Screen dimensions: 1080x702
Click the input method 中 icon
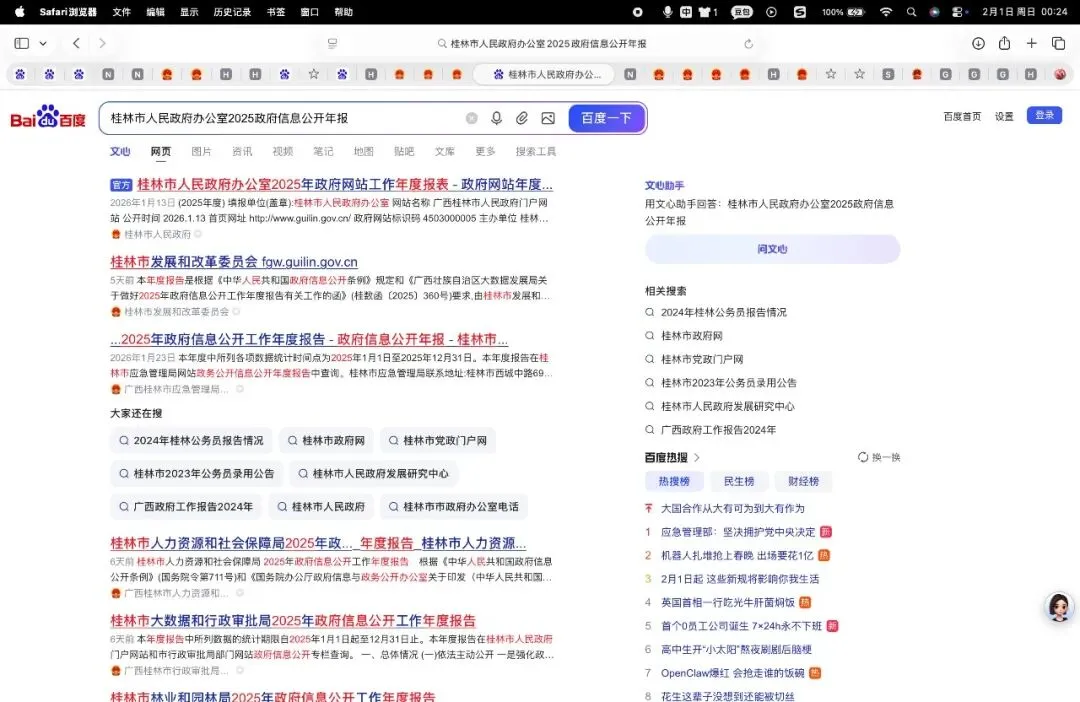tap(686, 12)
